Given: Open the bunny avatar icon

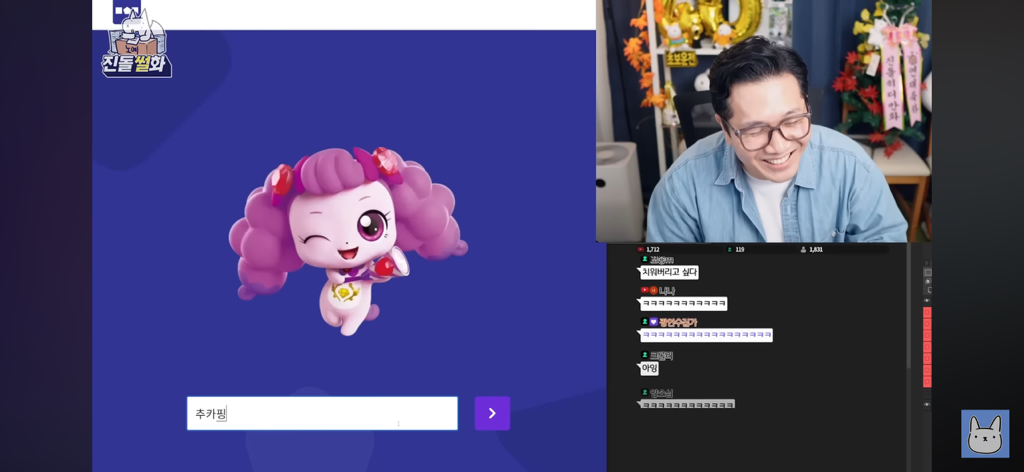Looking at the screenshot, I should coord(985,433).
